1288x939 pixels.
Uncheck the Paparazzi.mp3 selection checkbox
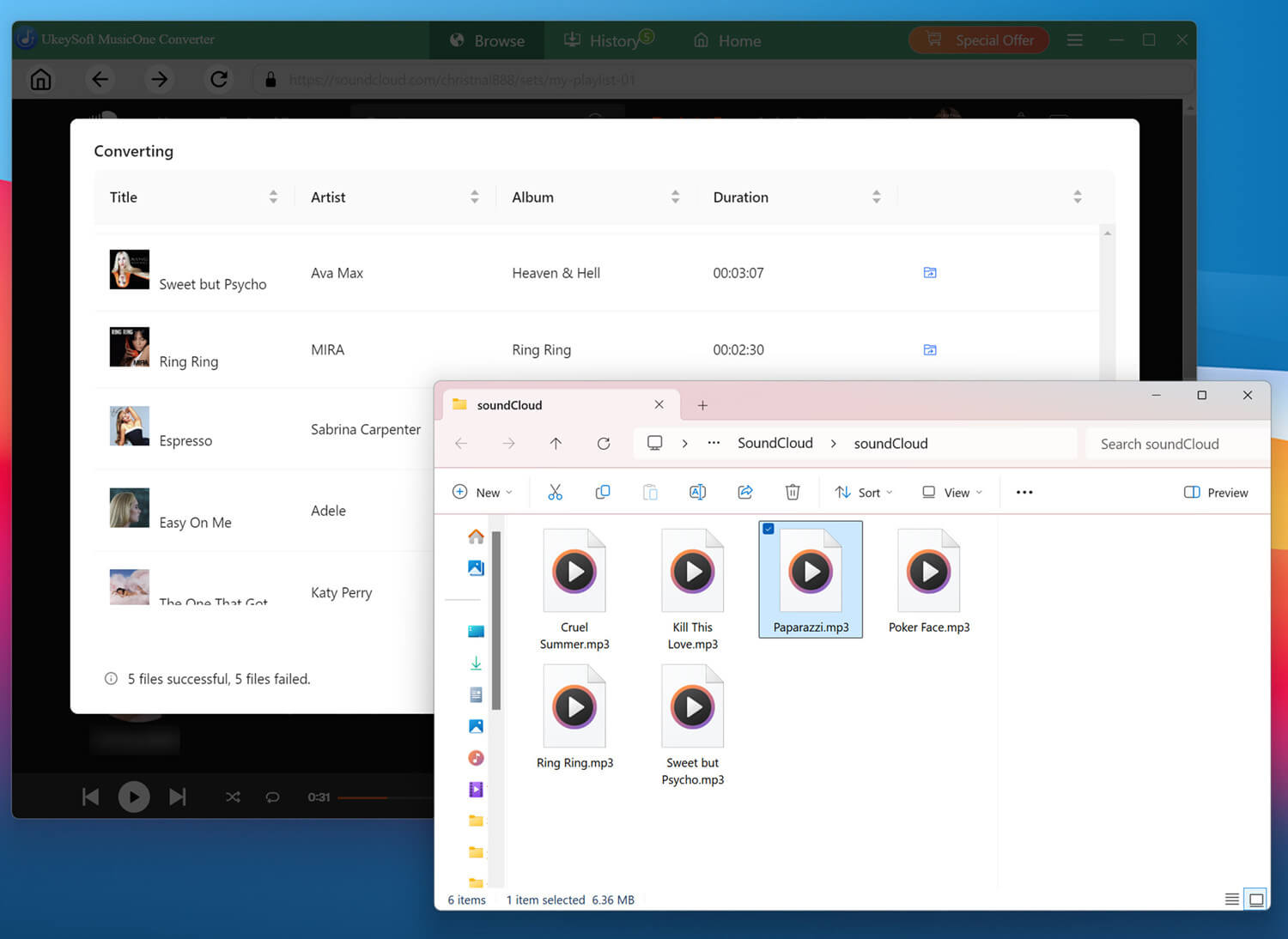coord(769,529)
